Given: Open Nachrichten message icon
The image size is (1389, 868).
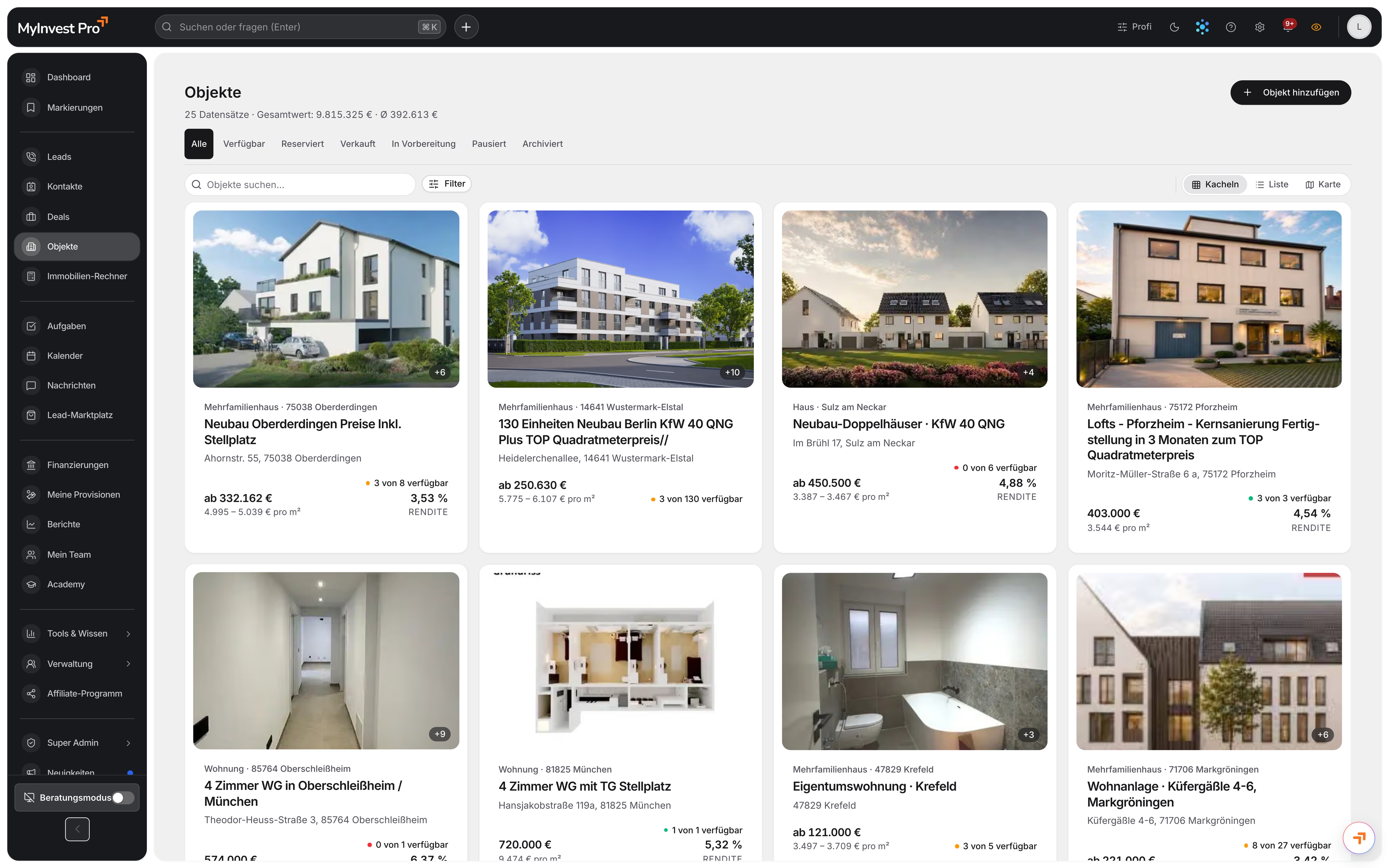Looking at the screenshot, I should click(31, 385).
